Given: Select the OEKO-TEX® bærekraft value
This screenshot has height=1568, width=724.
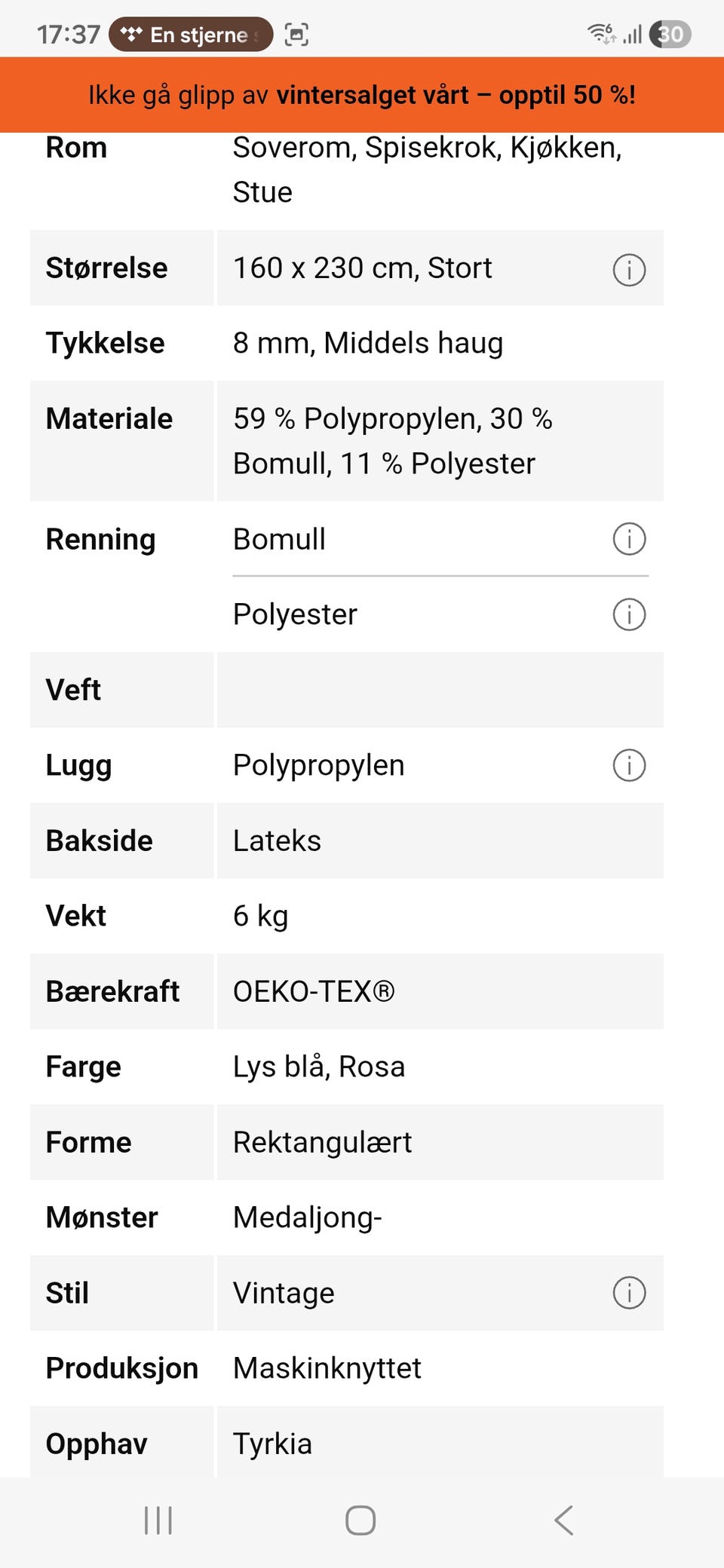Looking at the screenshot, I should (314, 991).
